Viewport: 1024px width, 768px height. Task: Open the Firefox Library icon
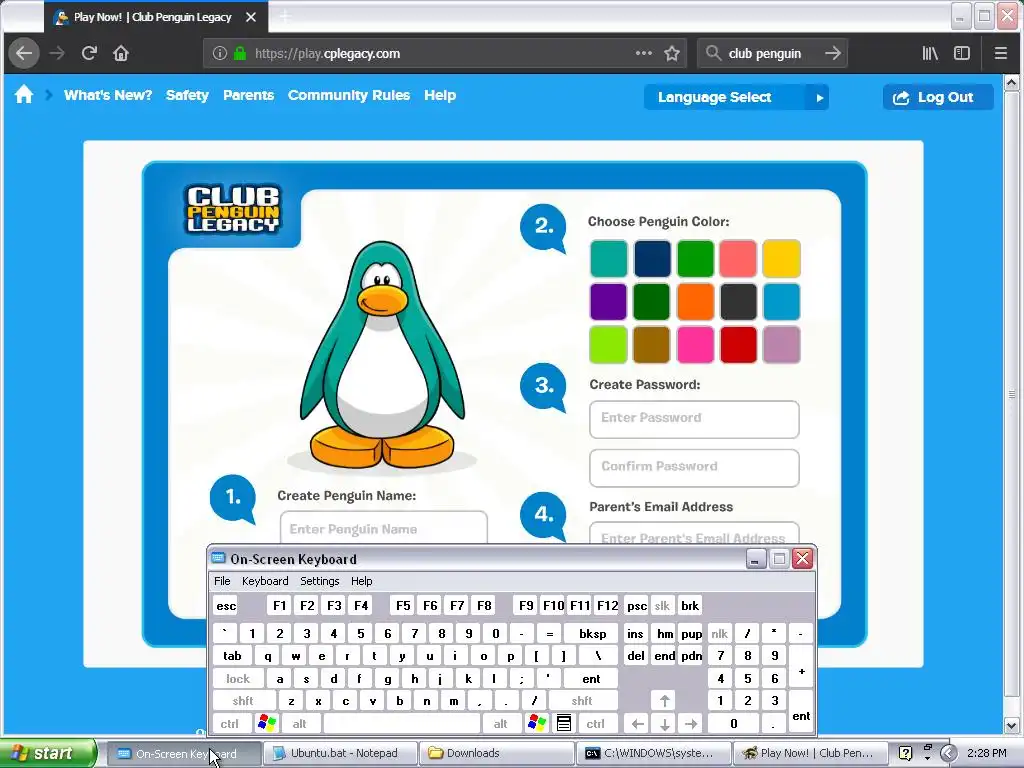click(930, 53)
